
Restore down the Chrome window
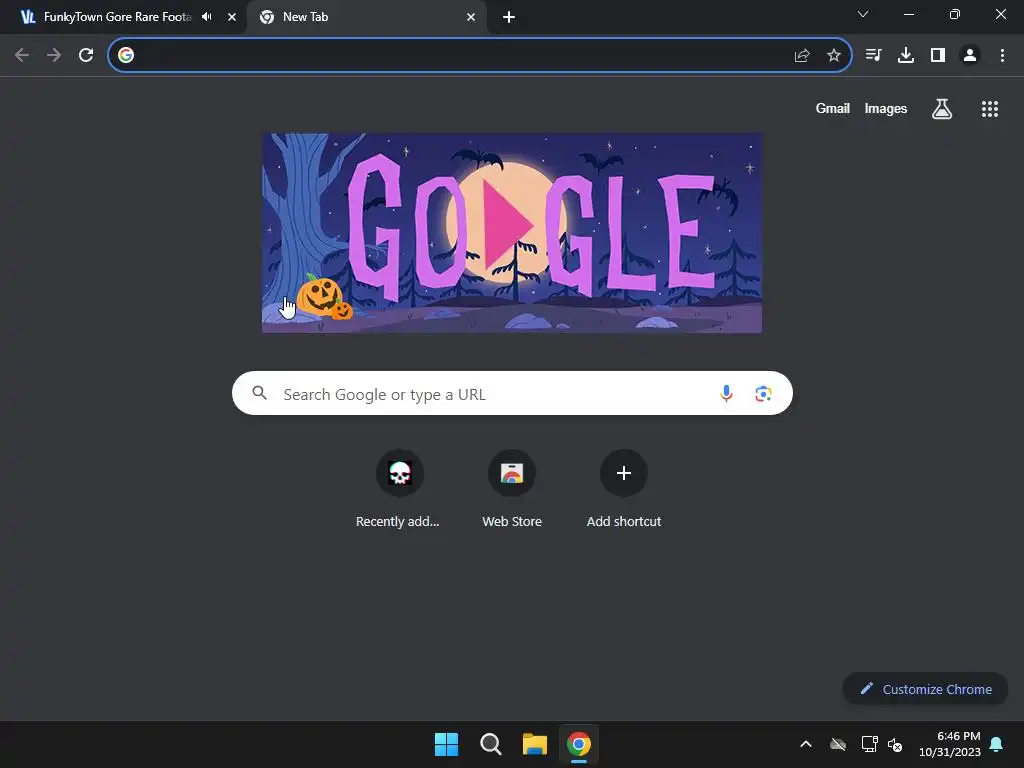point(954,14)
